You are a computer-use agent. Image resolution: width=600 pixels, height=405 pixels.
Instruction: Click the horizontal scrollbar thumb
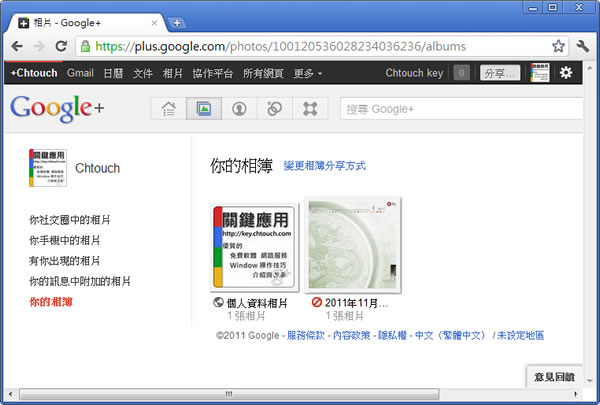[x=229, y=394]
